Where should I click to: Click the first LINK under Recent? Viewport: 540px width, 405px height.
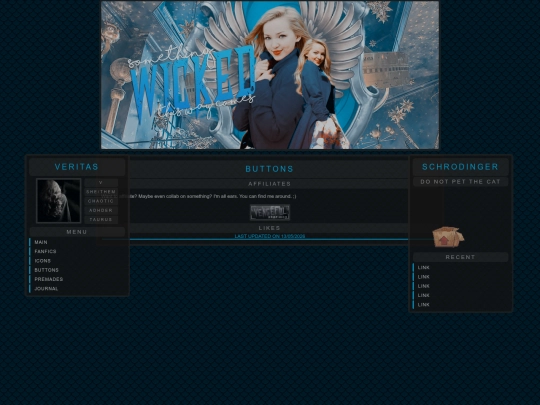click(x=424, y=268)
